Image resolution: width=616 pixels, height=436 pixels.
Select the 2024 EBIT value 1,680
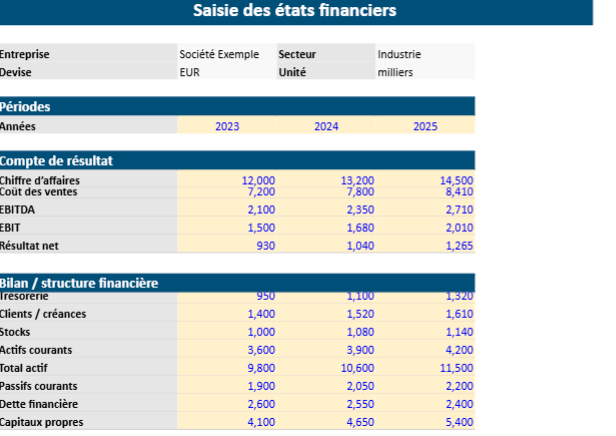358,228
